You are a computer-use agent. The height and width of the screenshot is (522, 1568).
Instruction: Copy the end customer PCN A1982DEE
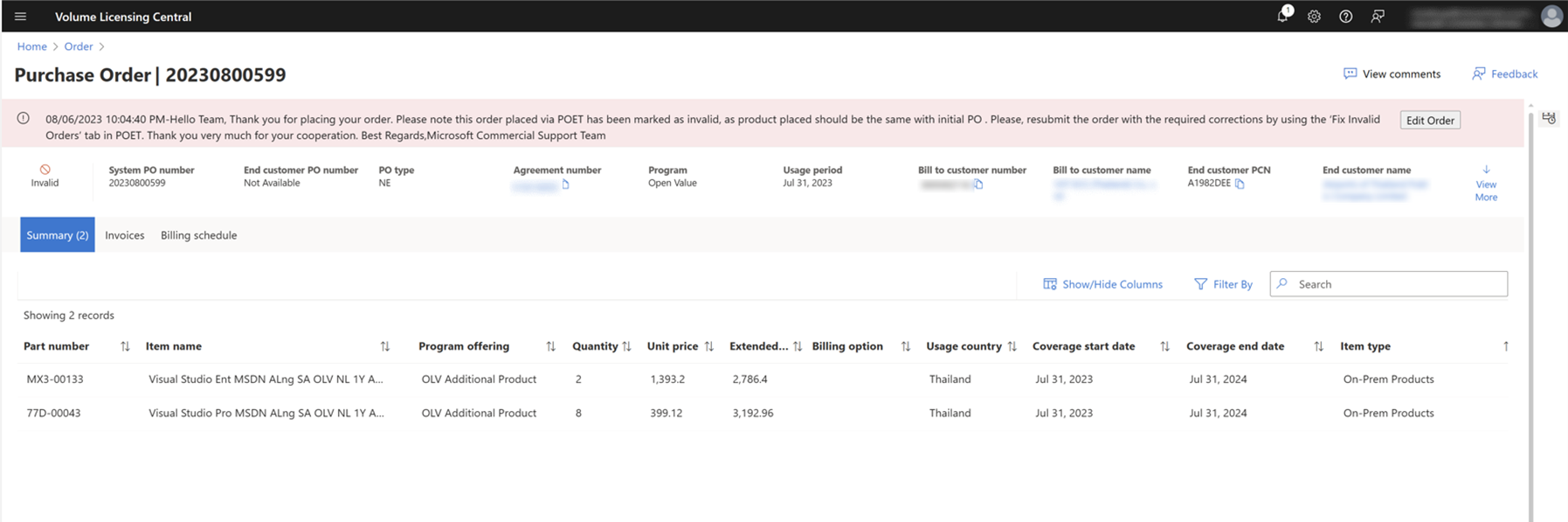click(1240, 184)
